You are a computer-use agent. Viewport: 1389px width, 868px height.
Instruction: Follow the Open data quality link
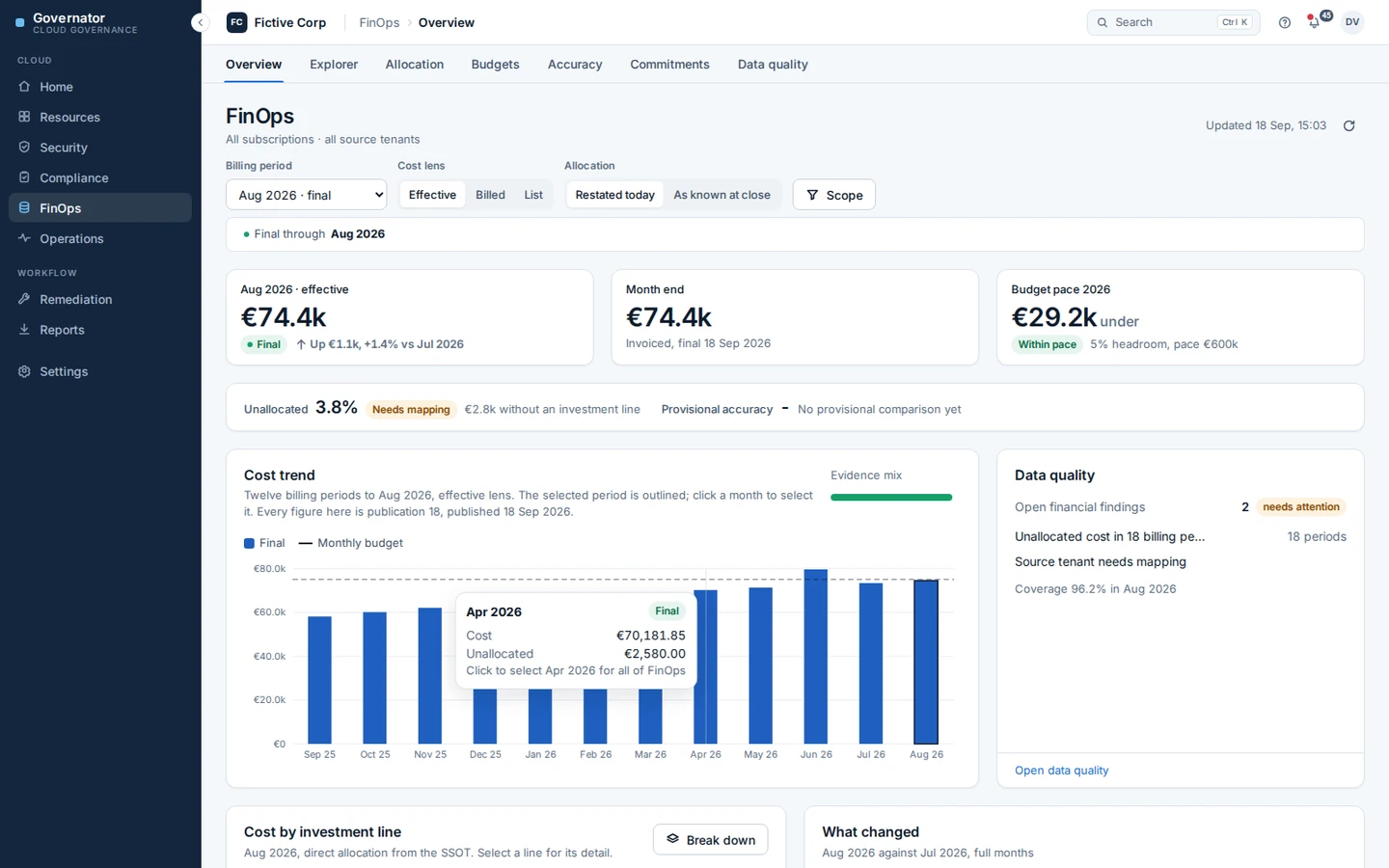[x=1061, y=771]
